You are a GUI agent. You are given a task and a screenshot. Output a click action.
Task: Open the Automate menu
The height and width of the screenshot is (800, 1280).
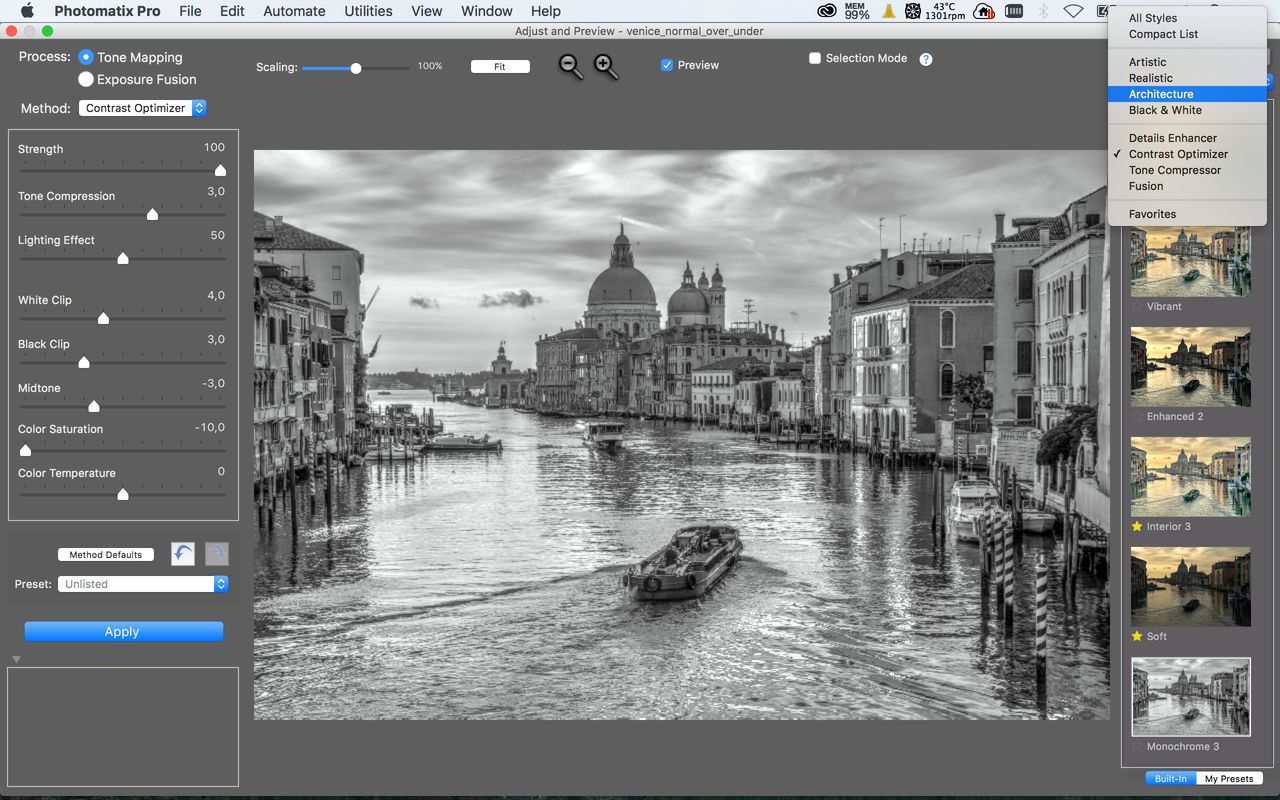(294, 11)
